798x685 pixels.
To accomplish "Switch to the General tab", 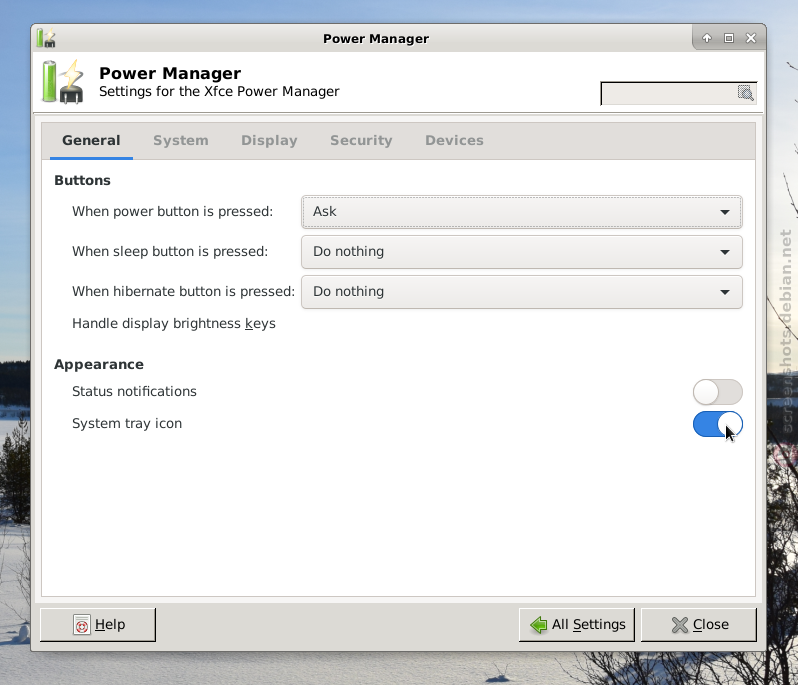I will pos(91,140).
